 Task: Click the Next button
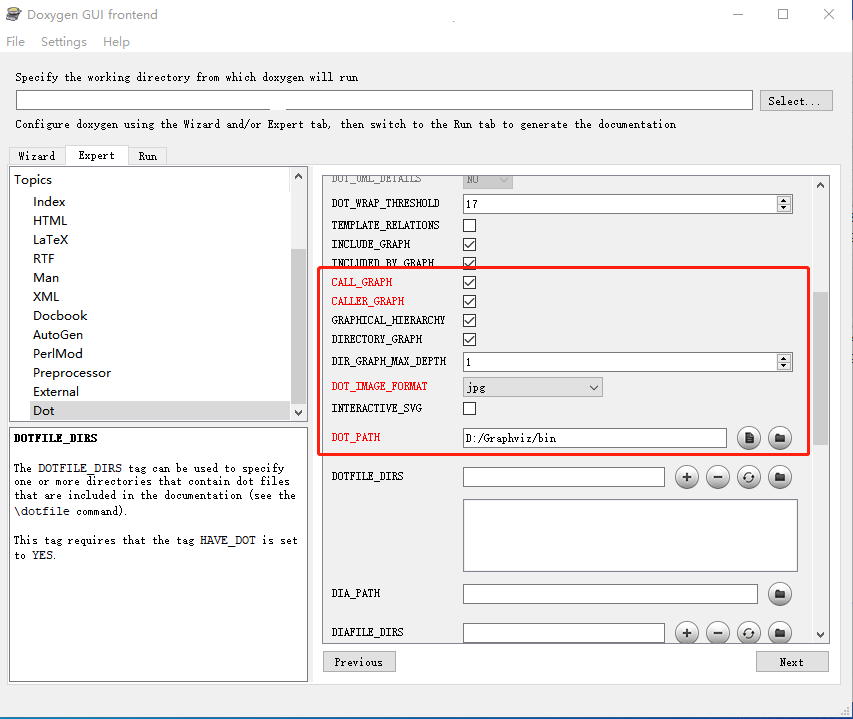tap(792, 662)
